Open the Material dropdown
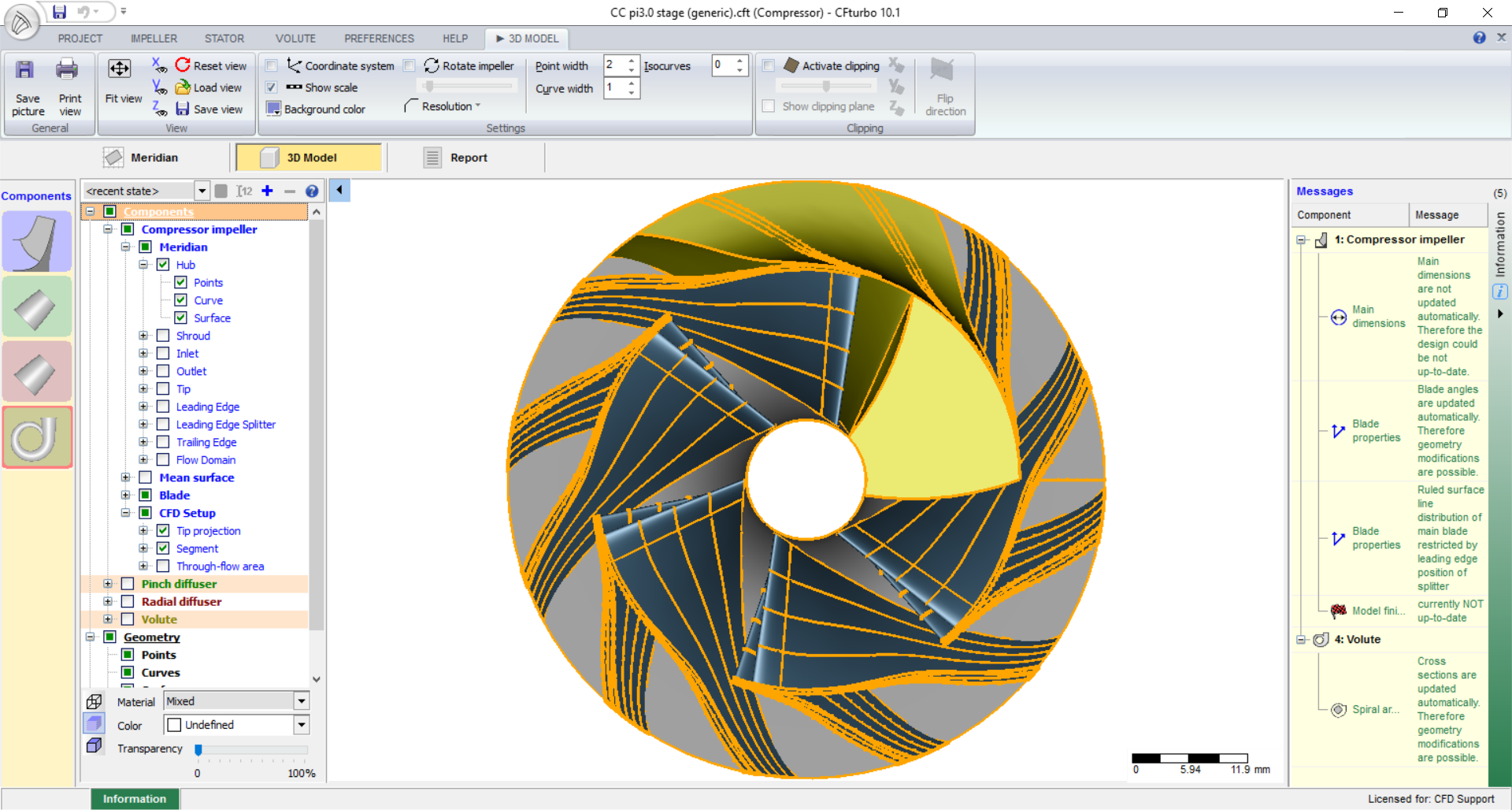Image resolution: width=1512 pixels, height=810 pixels. point(301,701)
